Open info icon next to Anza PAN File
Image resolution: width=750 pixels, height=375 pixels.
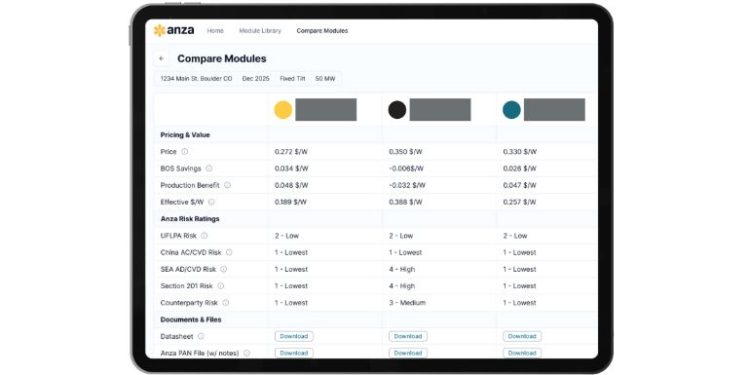(x=247, y=353)
